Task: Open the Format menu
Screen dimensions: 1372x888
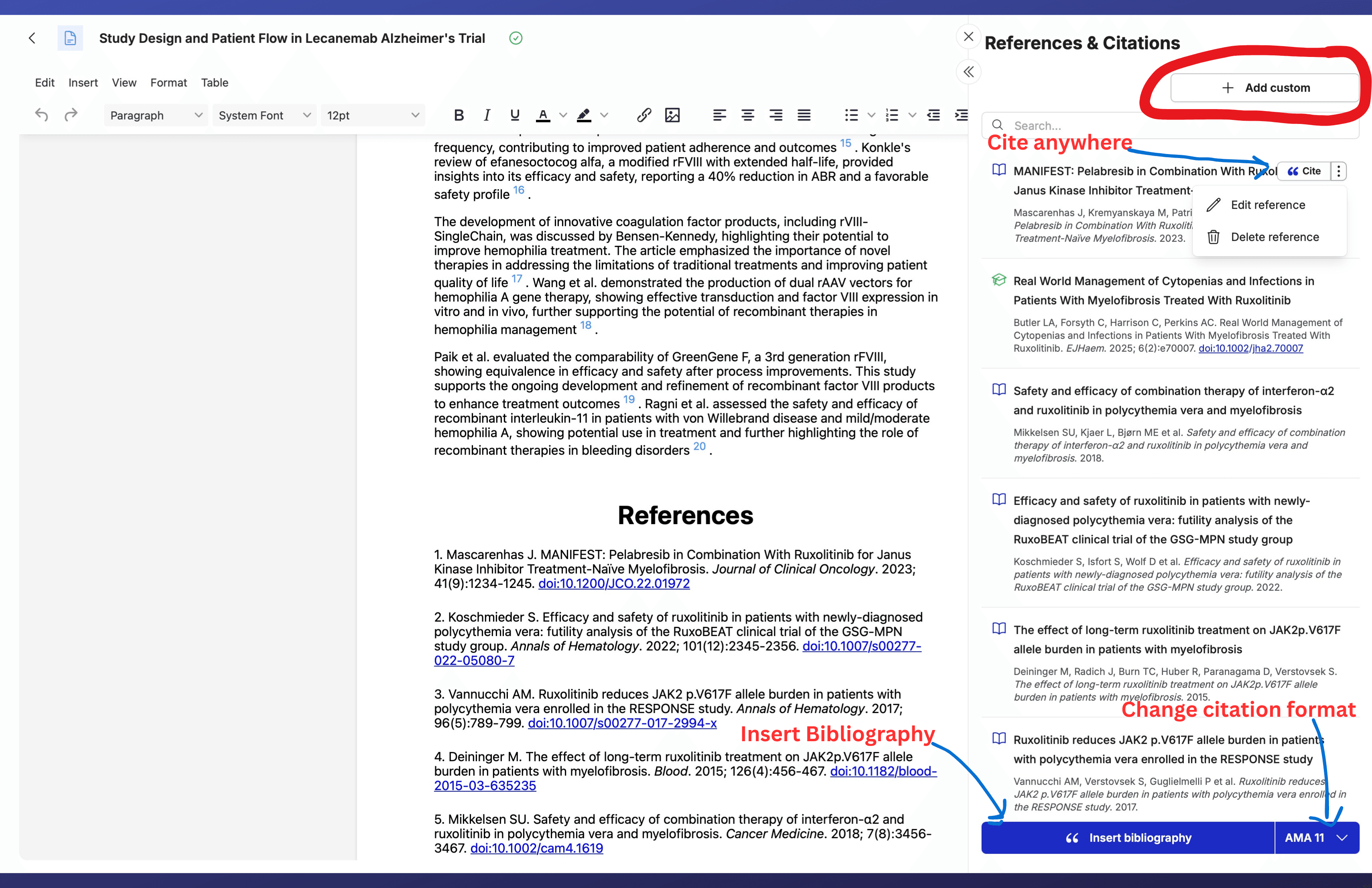Action: coord(168,82)
